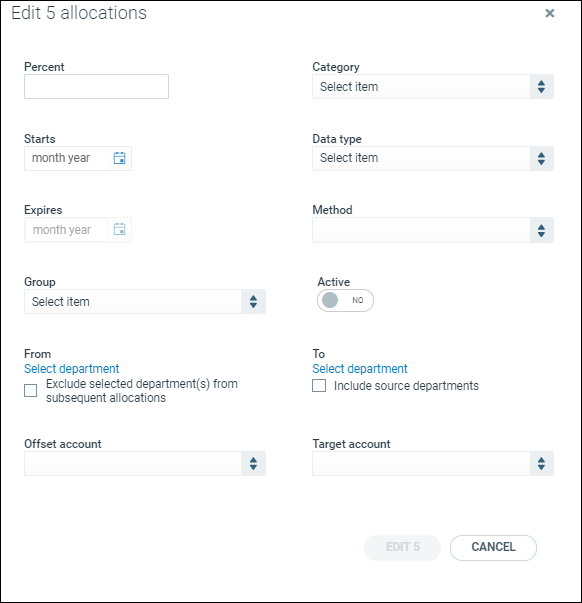
Task: Open the Group Select item field
Action: coord(145,302)
